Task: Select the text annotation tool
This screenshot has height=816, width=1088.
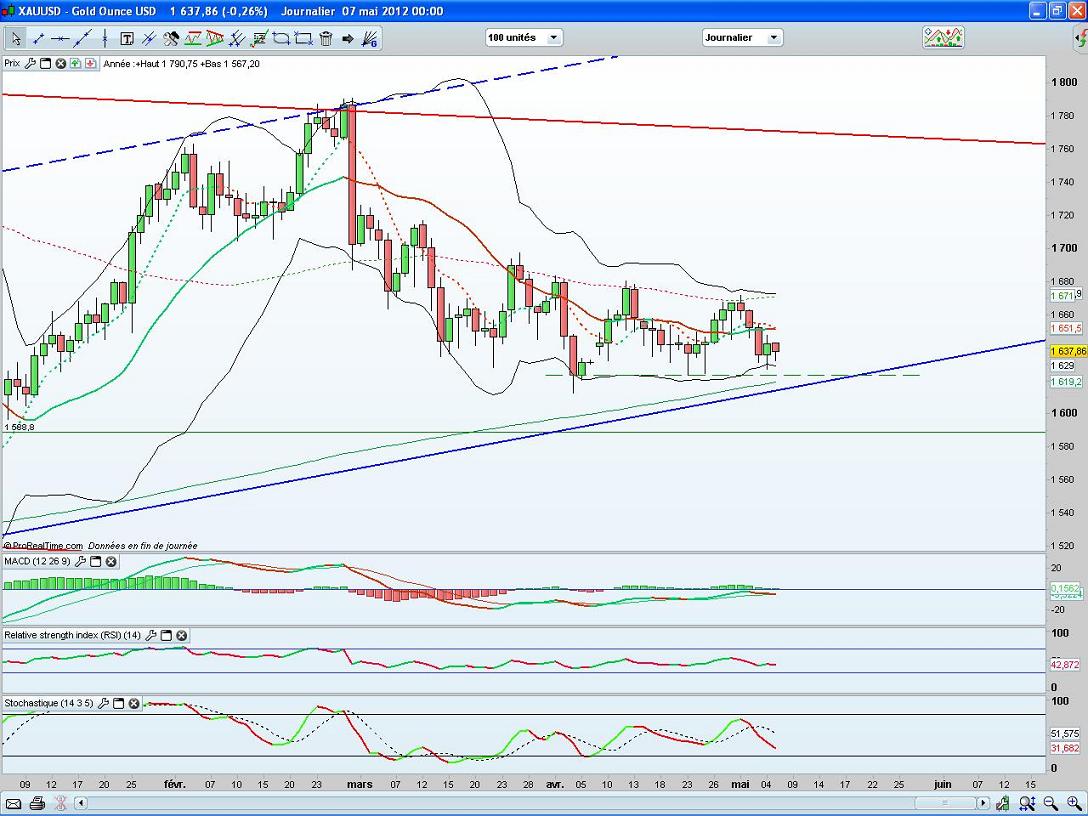Action: (127, 39)
